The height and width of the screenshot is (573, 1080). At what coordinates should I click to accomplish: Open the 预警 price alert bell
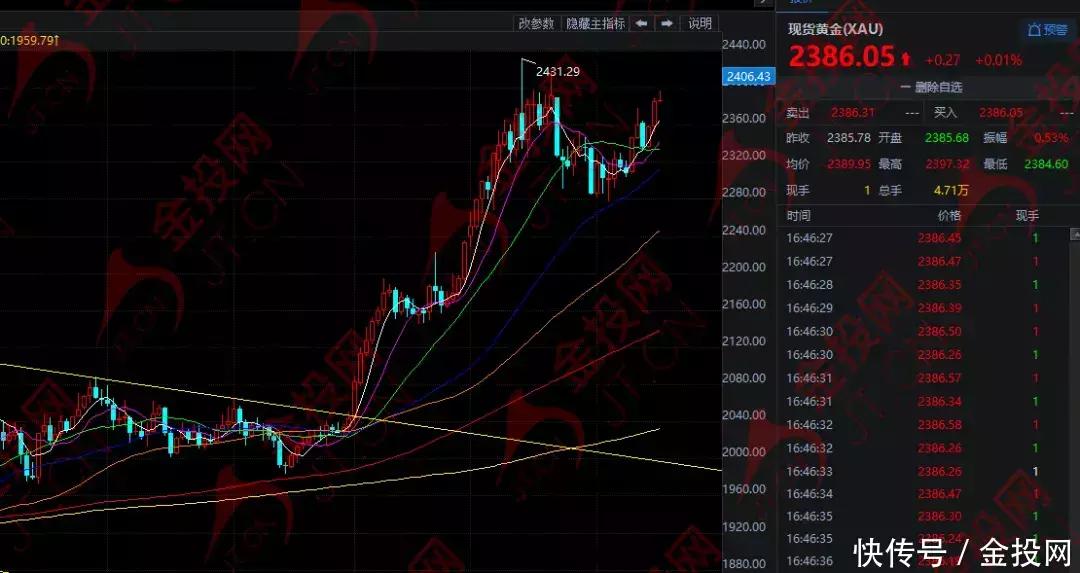click(1047, 30)
